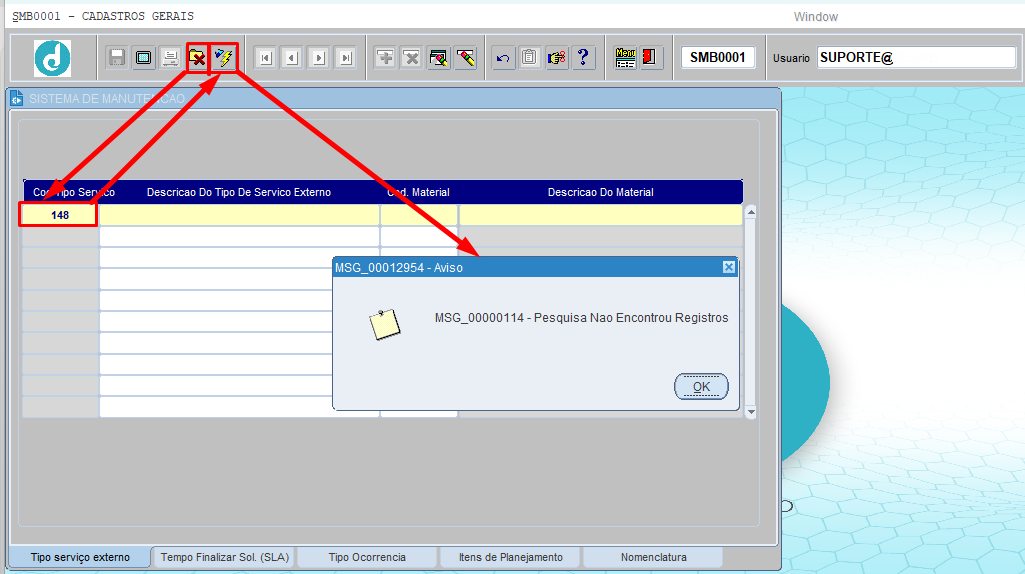Viewport: 1025px width, 574px height.
Task: Go to last record arrow icon
Action: 346,58
